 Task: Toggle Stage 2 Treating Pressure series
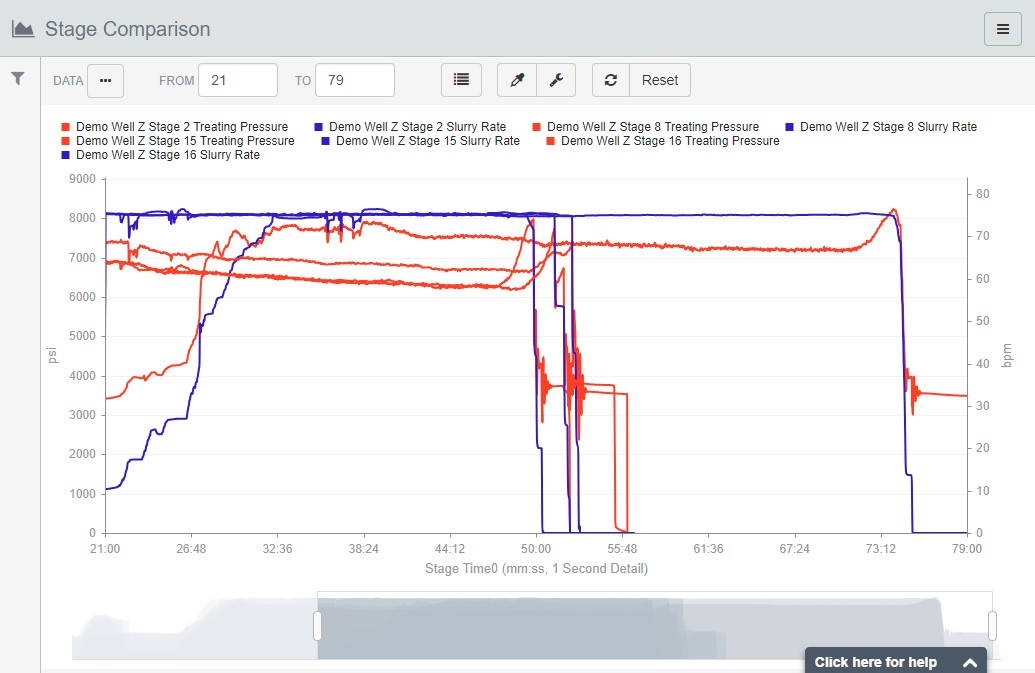coord(175,127)
